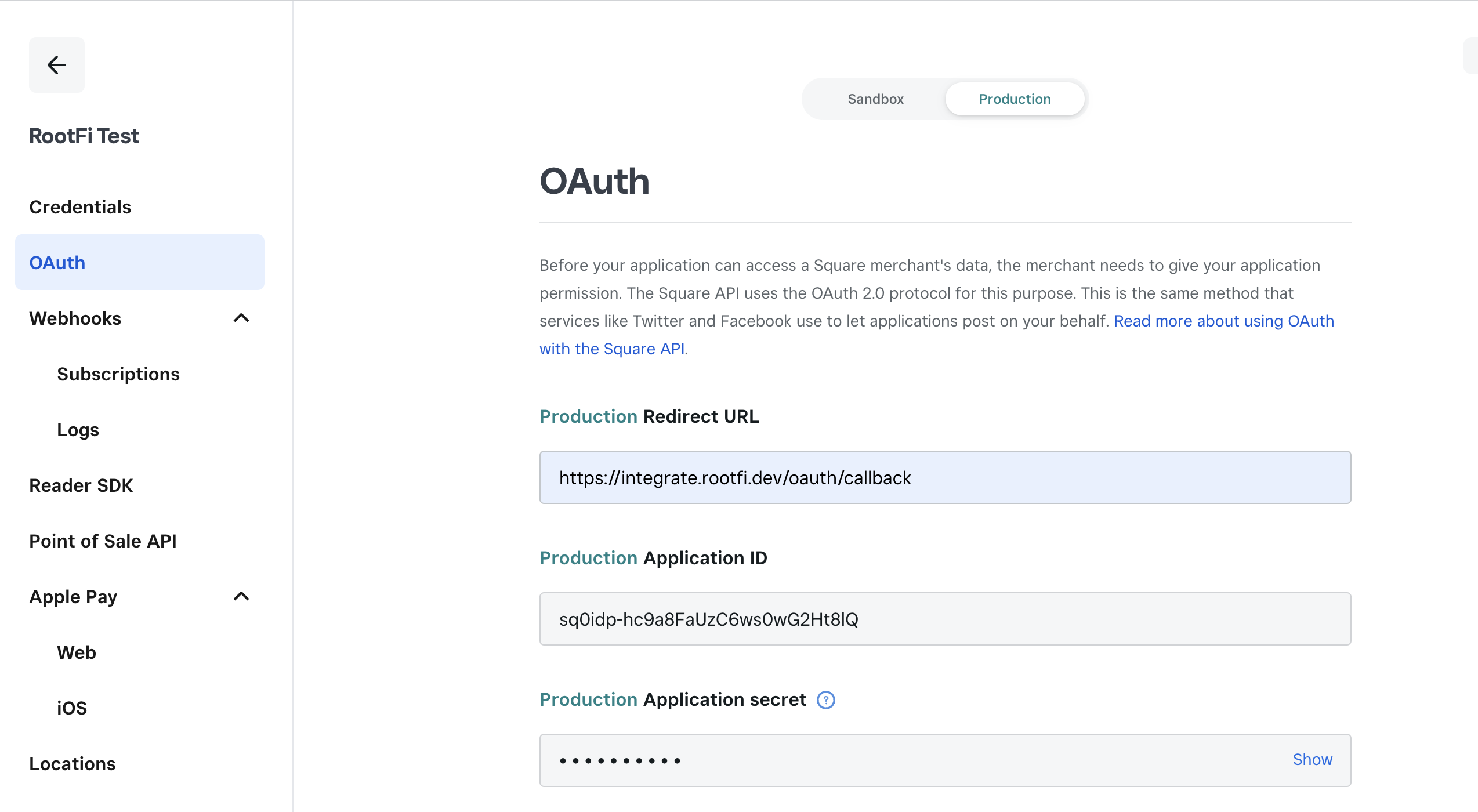Click the application secret help icon
Image resolution: width=1478 pixels, height=812 pixels.
(x=825, y=700)
